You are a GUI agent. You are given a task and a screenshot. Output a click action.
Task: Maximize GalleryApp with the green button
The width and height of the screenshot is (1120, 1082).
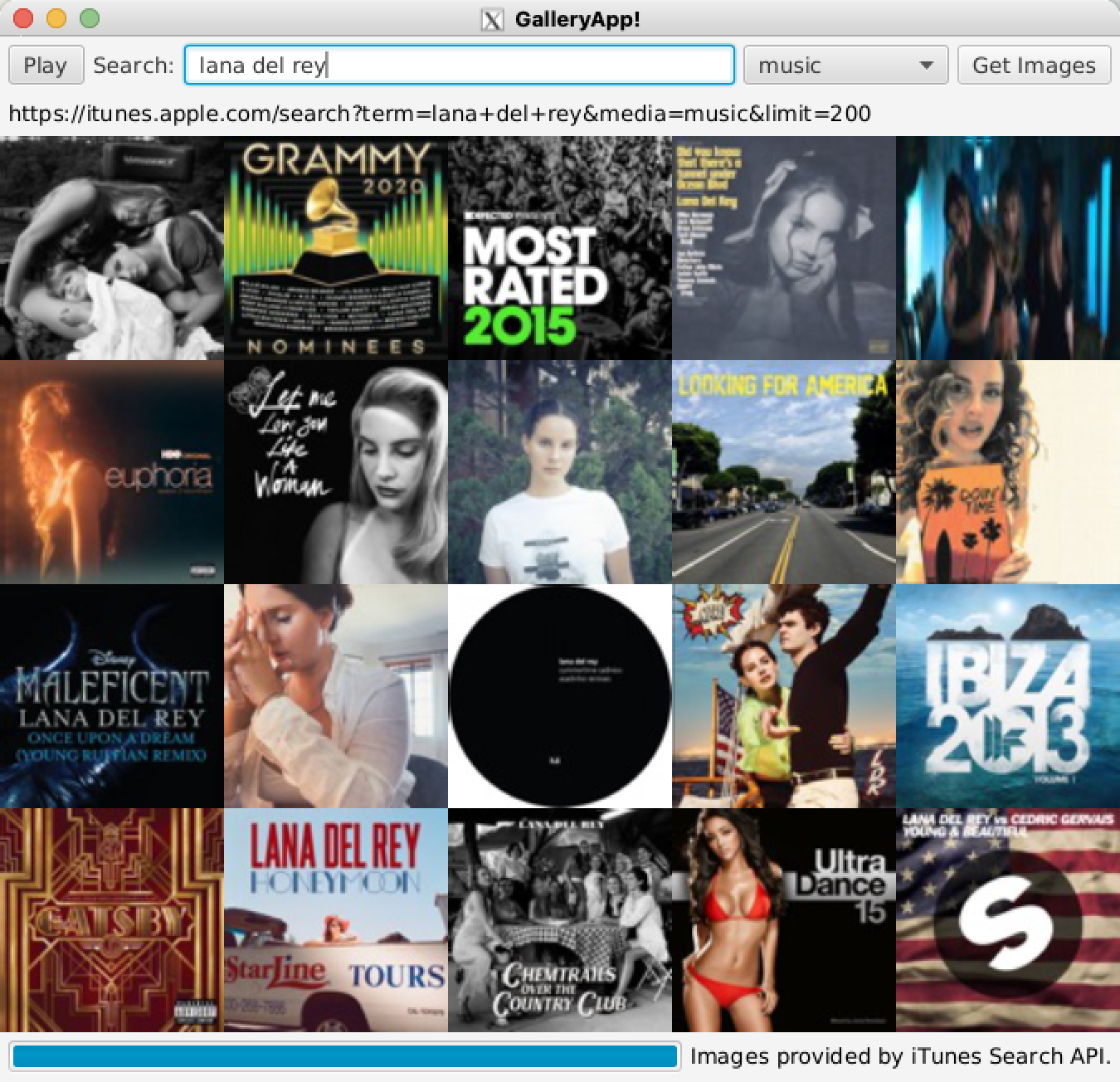click(90, 18)
